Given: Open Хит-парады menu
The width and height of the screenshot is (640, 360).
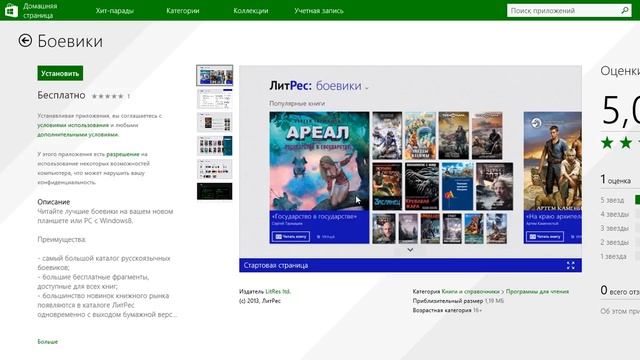Looking at the screenshot, I should pyautogui.click(x=114, y=11).
